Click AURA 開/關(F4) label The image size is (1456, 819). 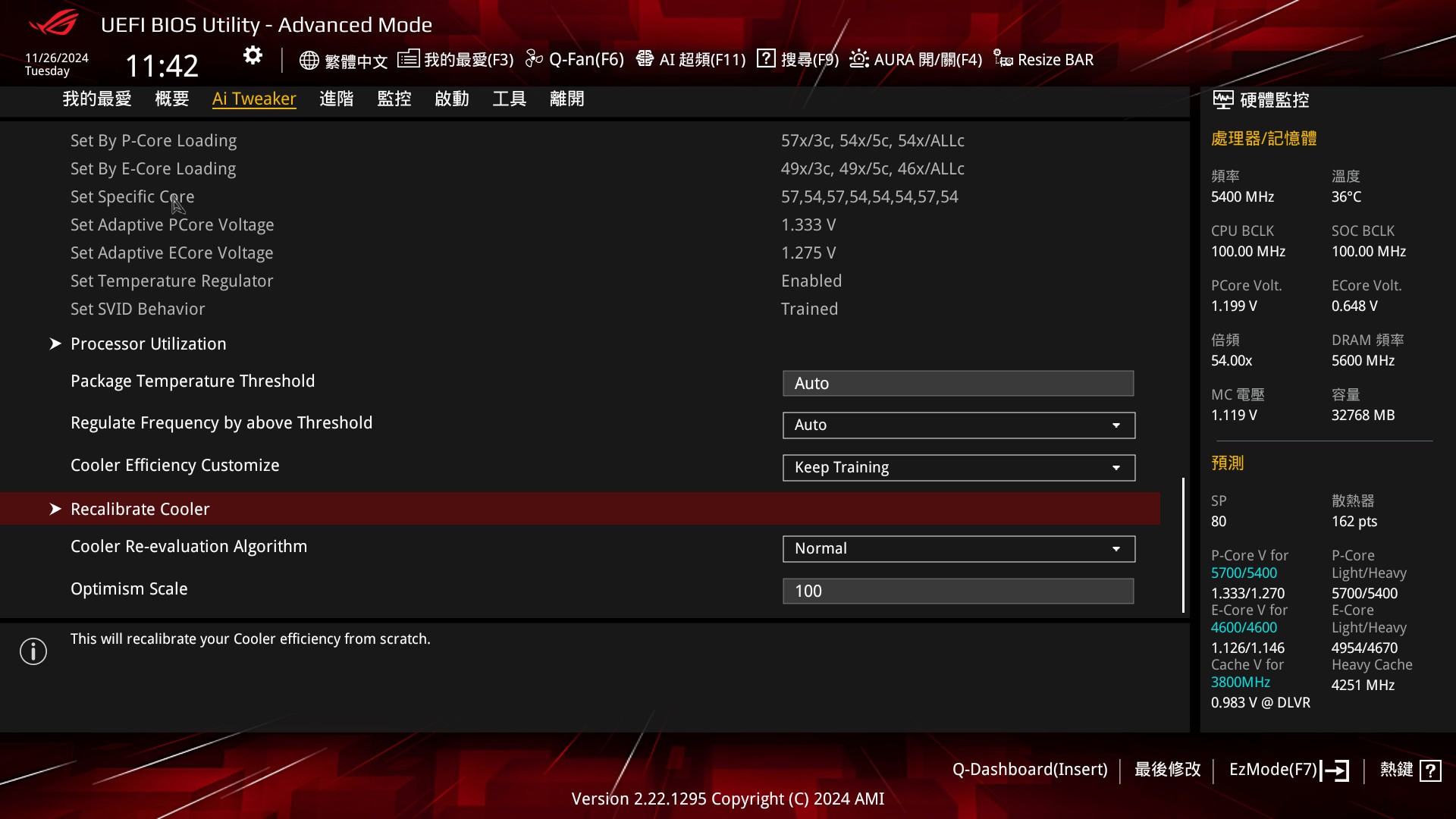click(x=928, y=60)
